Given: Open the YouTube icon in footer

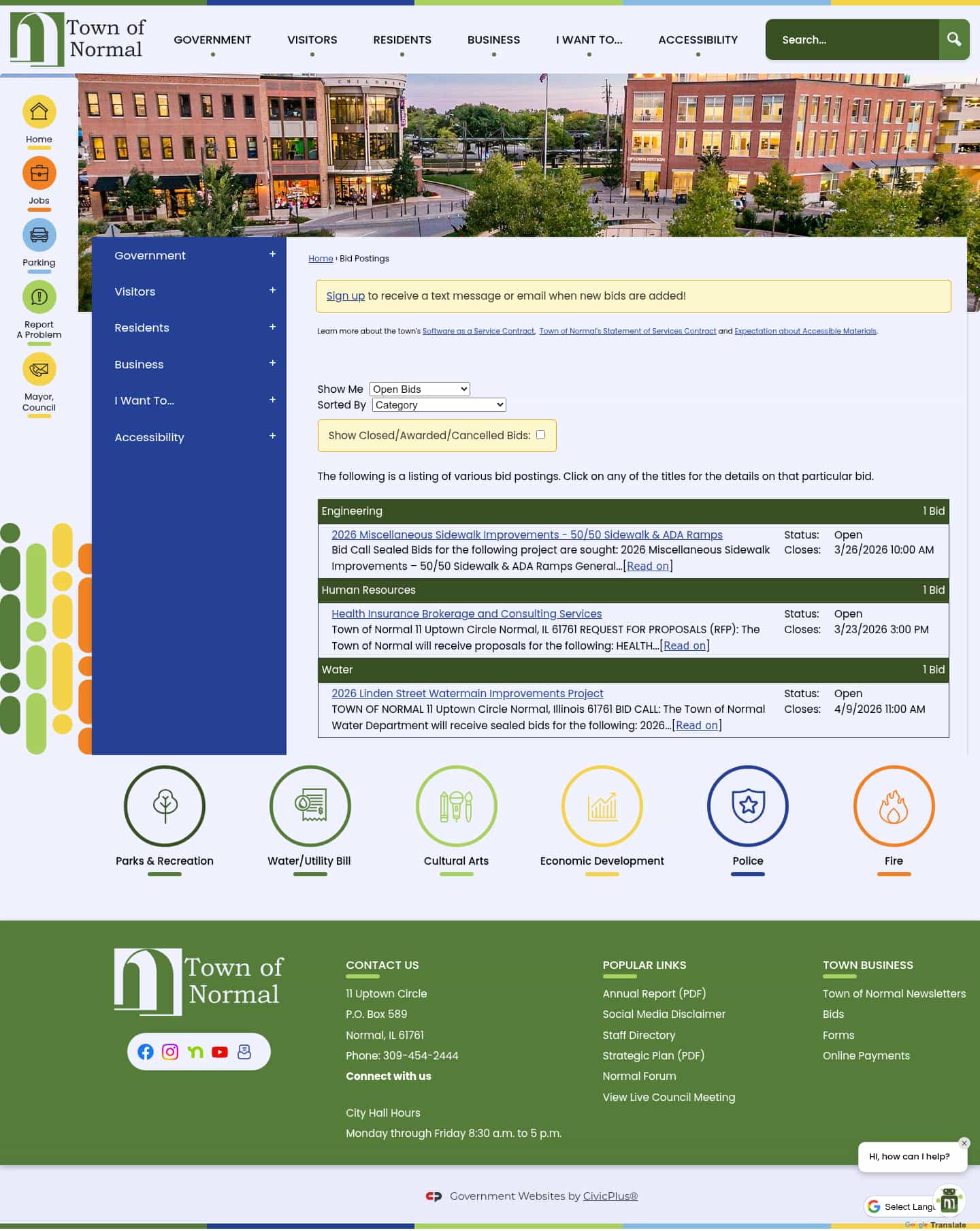Looking at the screenshot, I should (x=220, y=1052).
